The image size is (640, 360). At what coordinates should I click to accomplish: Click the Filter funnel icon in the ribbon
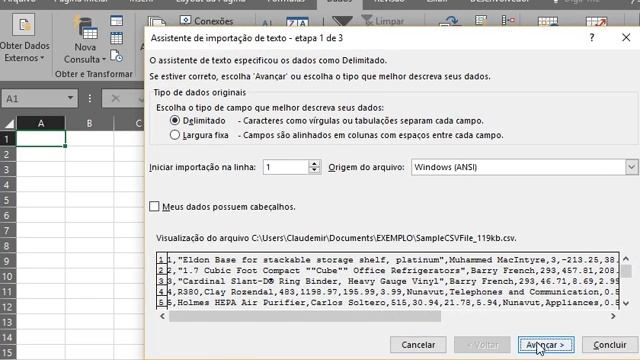point(342,21)
